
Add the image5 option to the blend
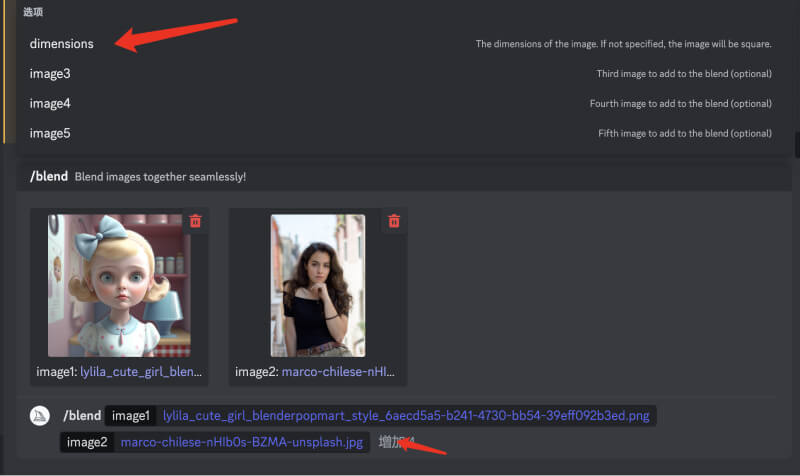[50, 133]
